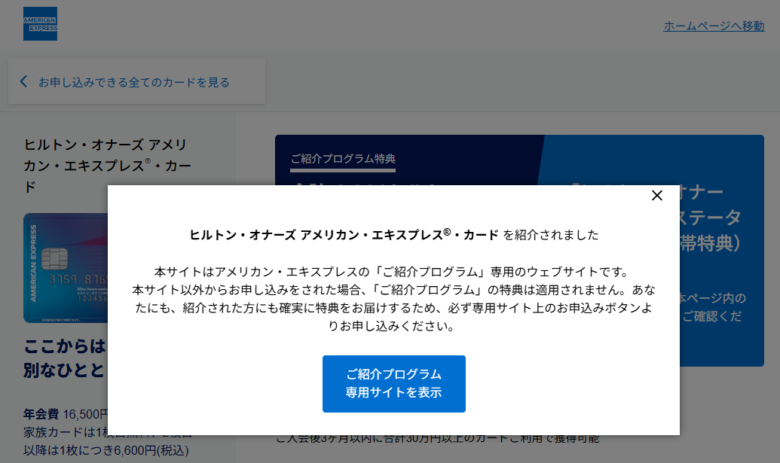The image size is (780, 463).
Task: Click dialog paragraph starting 本サイトはアメリカン・エキスプレスの
Action: click(x=393, y=299)
